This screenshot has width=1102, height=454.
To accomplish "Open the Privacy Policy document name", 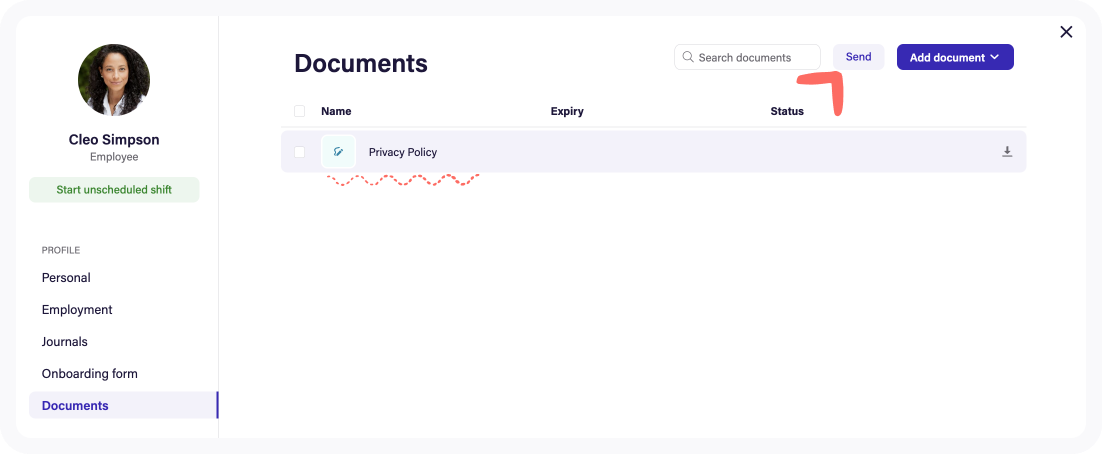I will [x=403, y=152].
